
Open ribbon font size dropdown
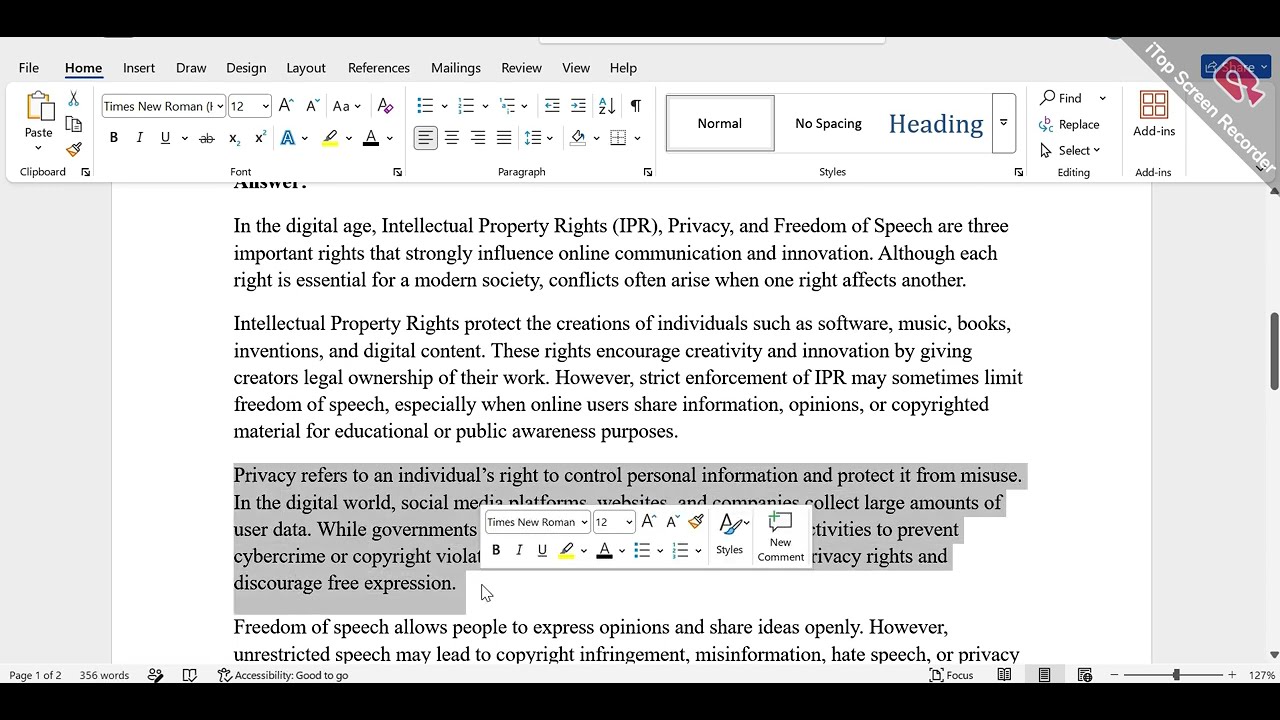point(265,106)
